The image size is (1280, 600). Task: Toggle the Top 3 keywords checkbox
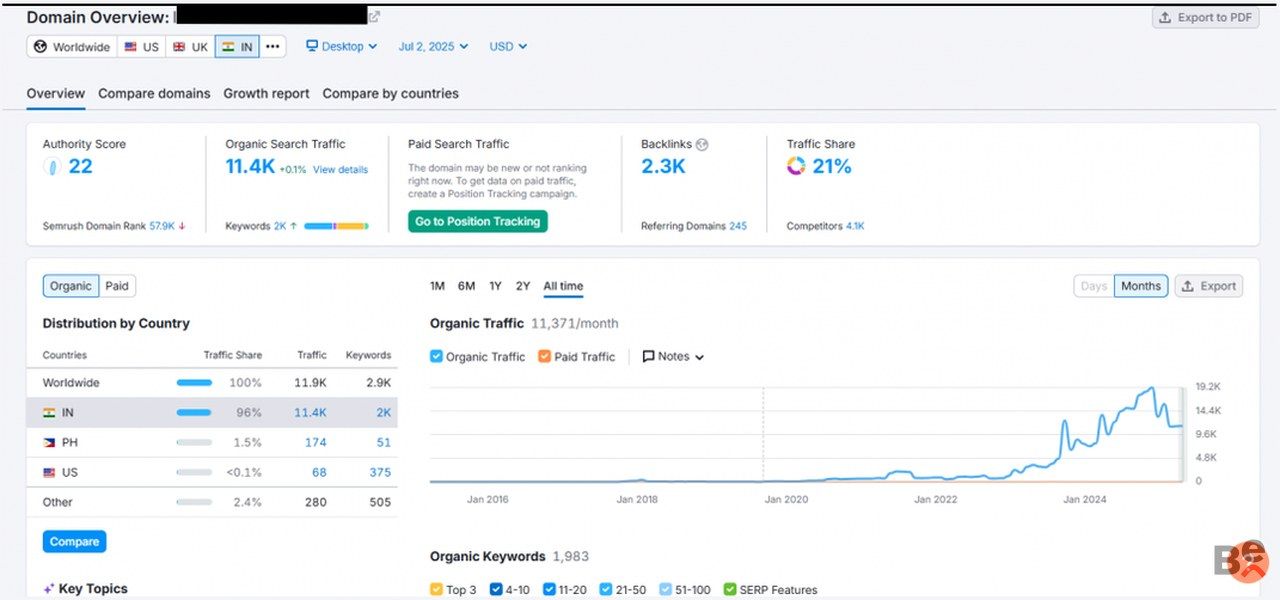click(436, 590)
